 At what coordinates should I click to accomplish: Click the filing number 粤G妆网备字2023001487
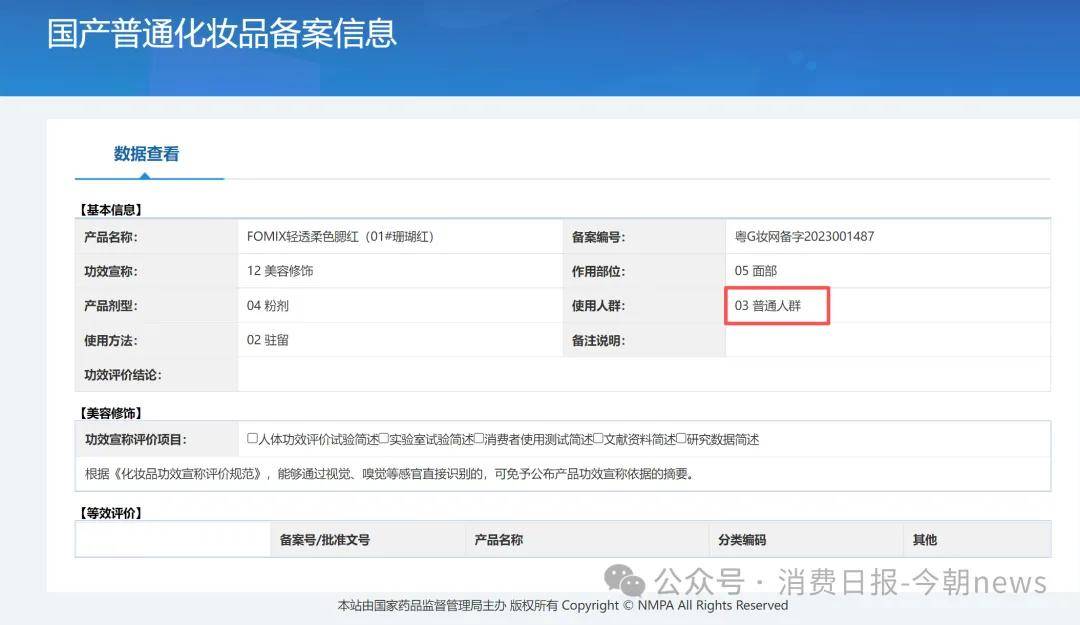[x=804, y=237]
